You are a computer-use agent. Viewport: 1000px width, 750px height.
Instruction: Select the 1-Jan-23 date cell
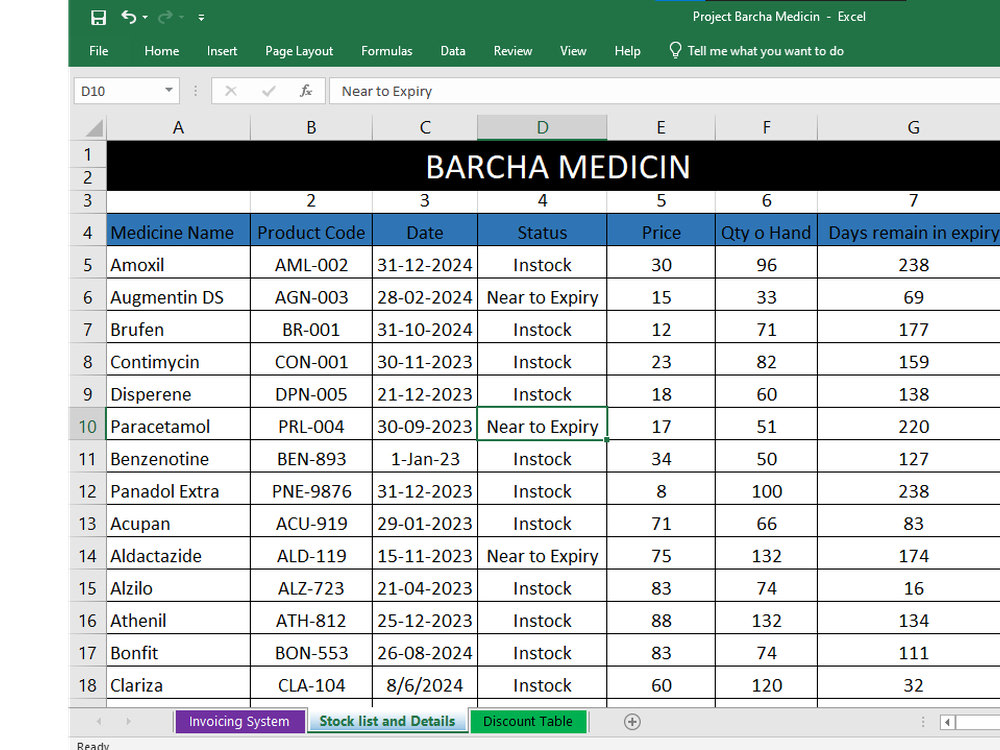(425, 459)
